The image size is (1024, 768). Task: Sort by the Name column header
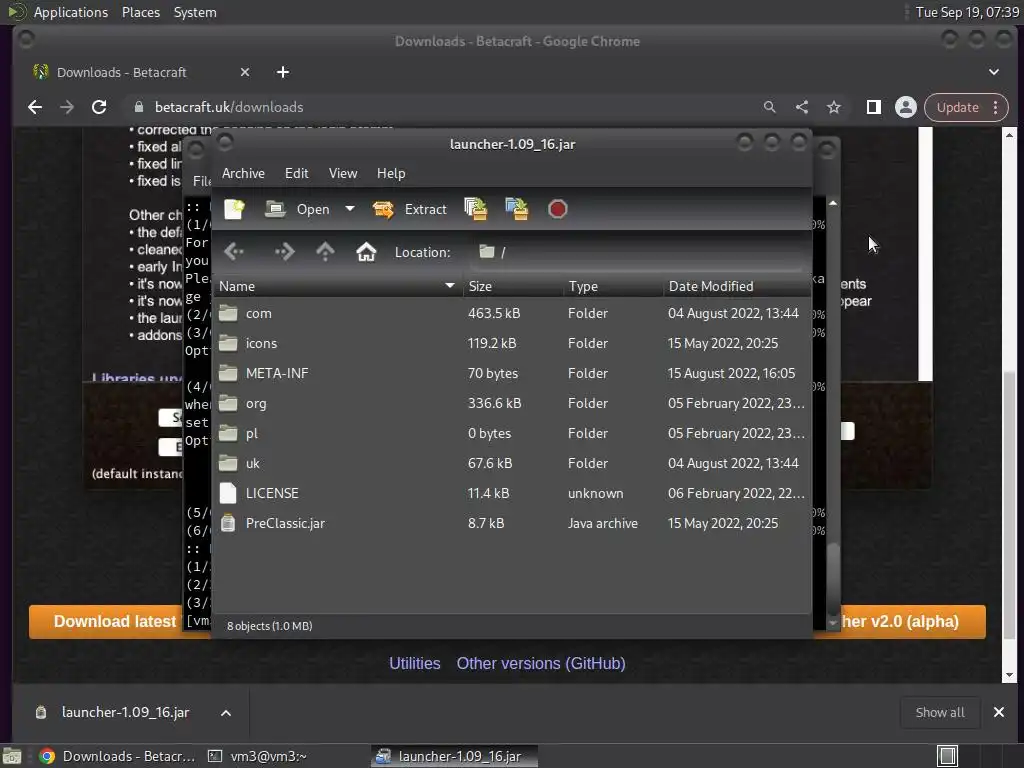pyautogui.click(x=337, y=286)
